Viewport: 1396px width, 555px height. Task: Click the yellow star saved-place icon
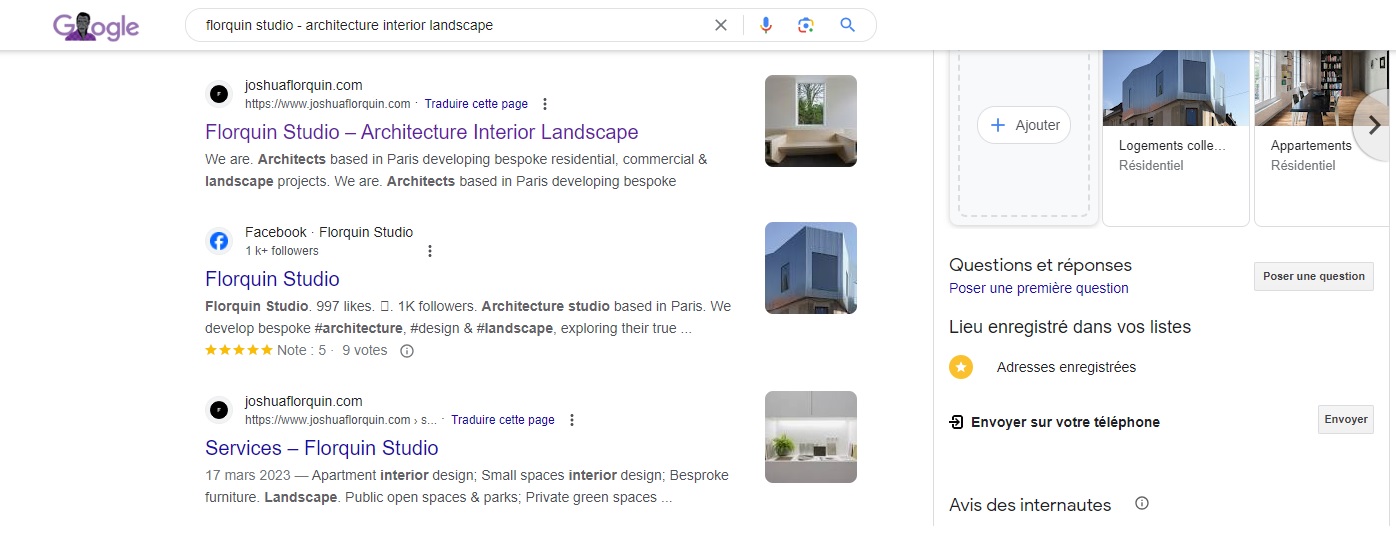click(x=961, y=367)
